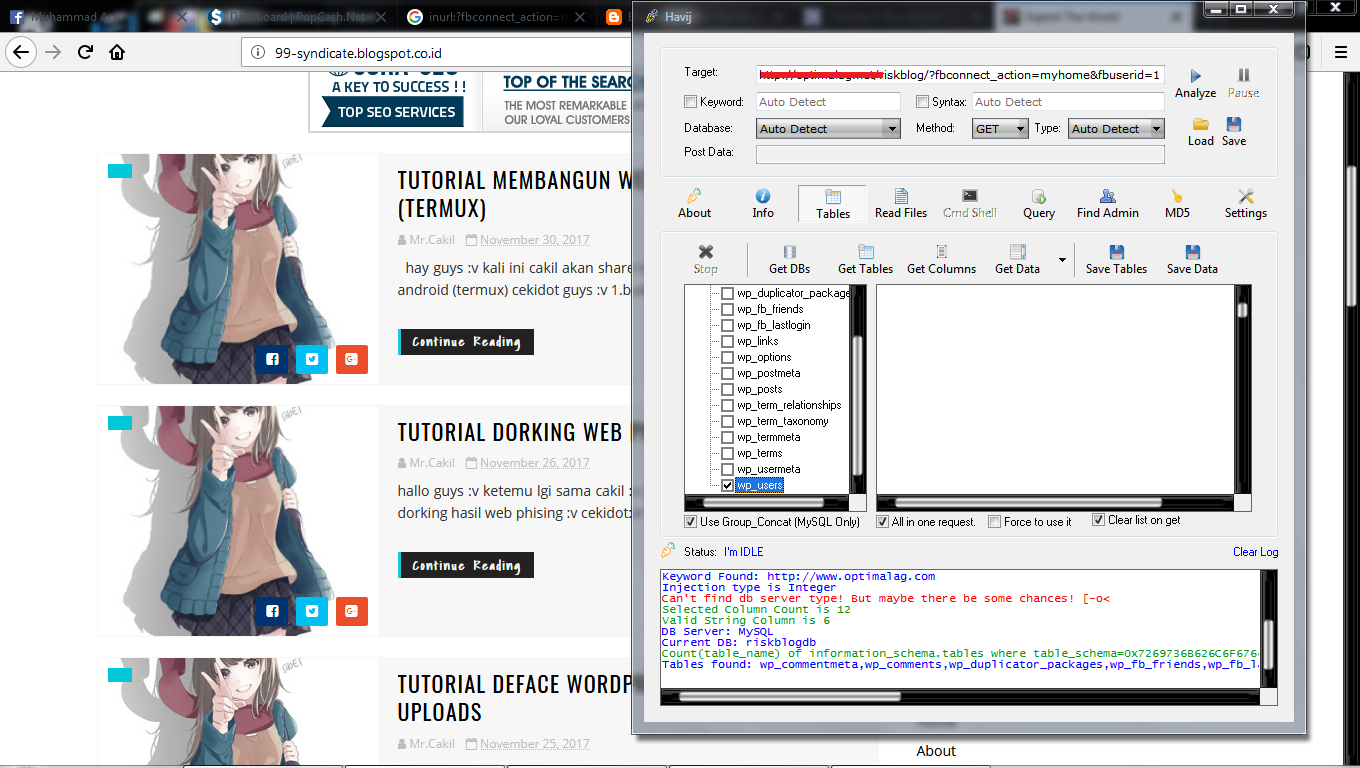Image resolution: width=1360 pixels, height=768 pixels.
Task: Open the Info section
Action: (763, 203)
